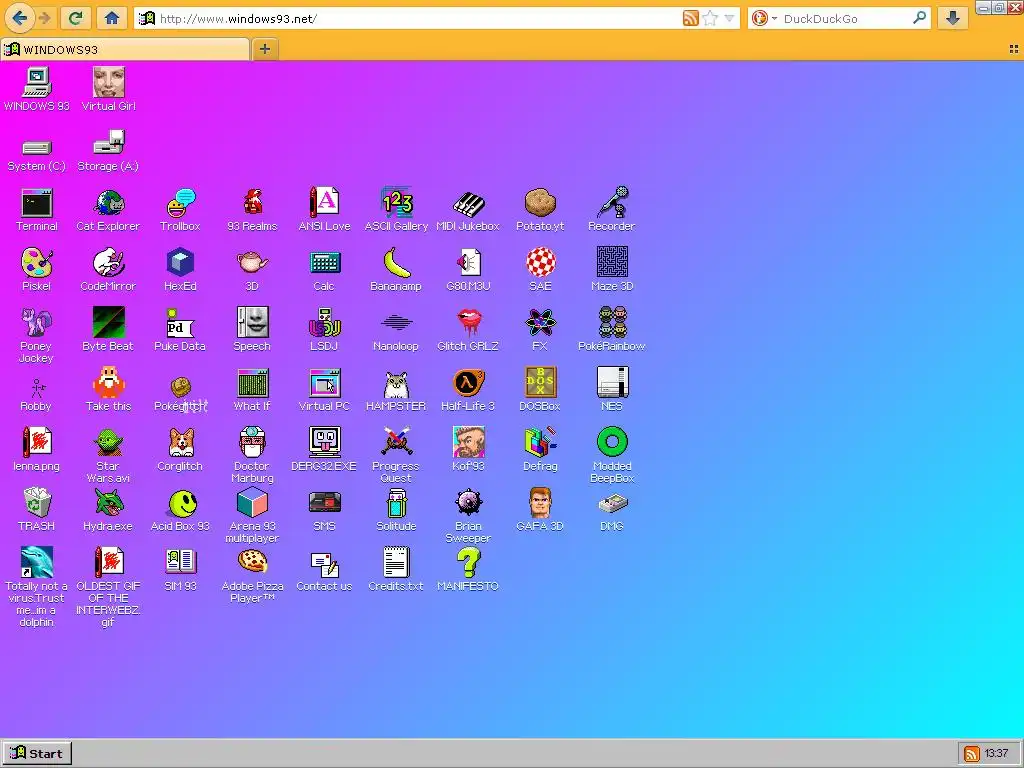This screenshot has height=768, width=1024.
Task: Open the ASCII Gallery icon
Action: click(x=396, y=210)
